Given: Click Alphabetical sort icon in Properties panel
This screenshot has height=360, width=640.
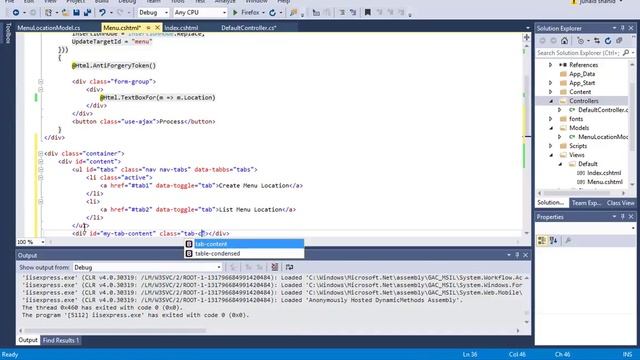Looking at the screenshot, I should (x=553, y=241).
